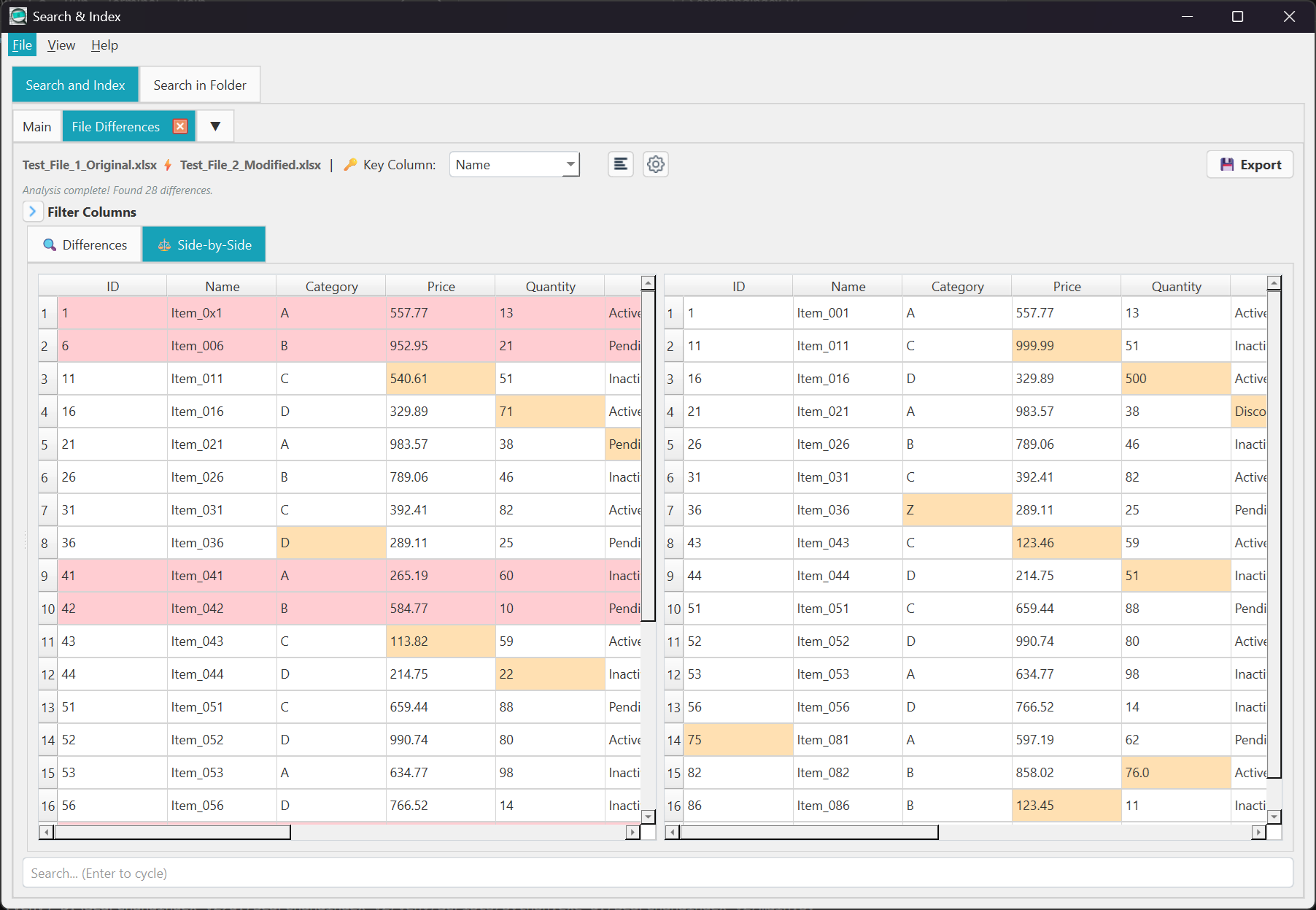Click the Price column header in left table
1316x910 pixels.
click(441, 286)
